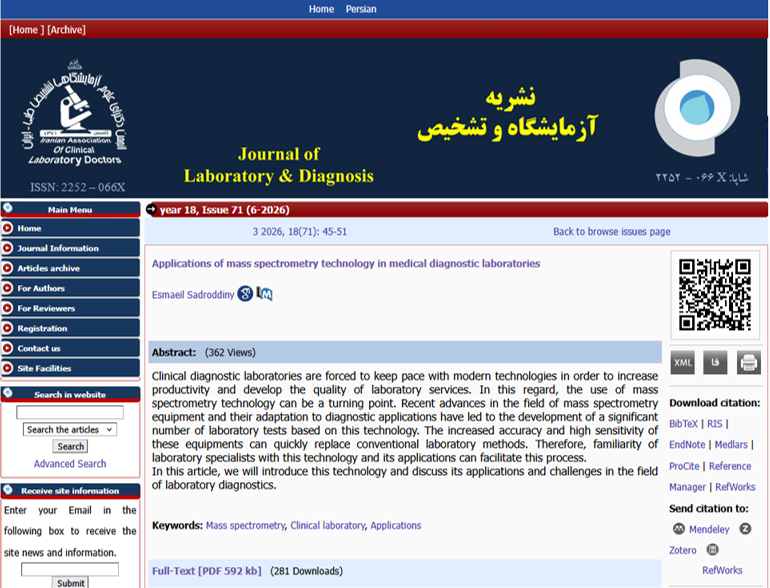Download citation for EndNote
The height and width of the screenshot is (588, 770).
tap(687, 445)
